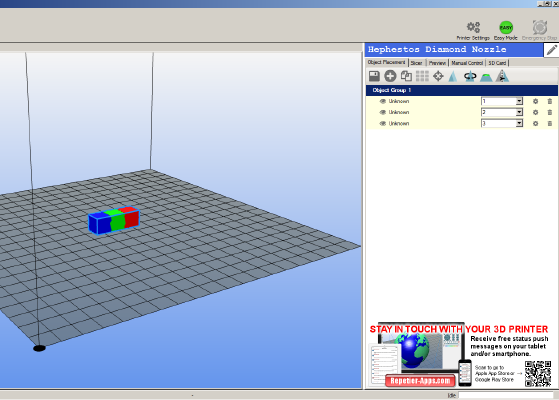The image size is (559, 400).
Task: Add a new object with plus icon
Action: tap(390, 76)
